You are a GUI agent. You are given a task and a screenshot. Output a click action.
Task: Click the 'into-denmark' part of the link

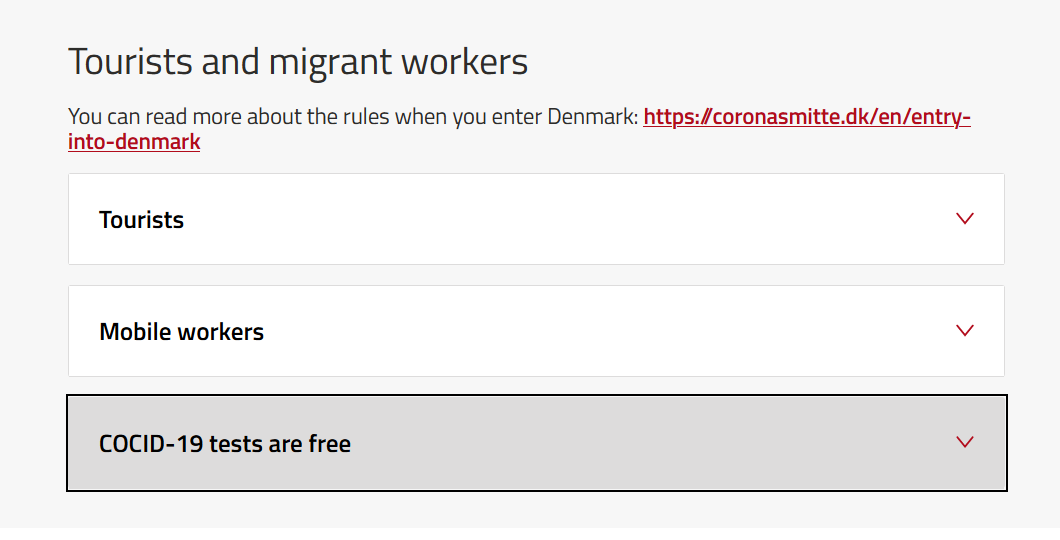[x=134, y=142]
